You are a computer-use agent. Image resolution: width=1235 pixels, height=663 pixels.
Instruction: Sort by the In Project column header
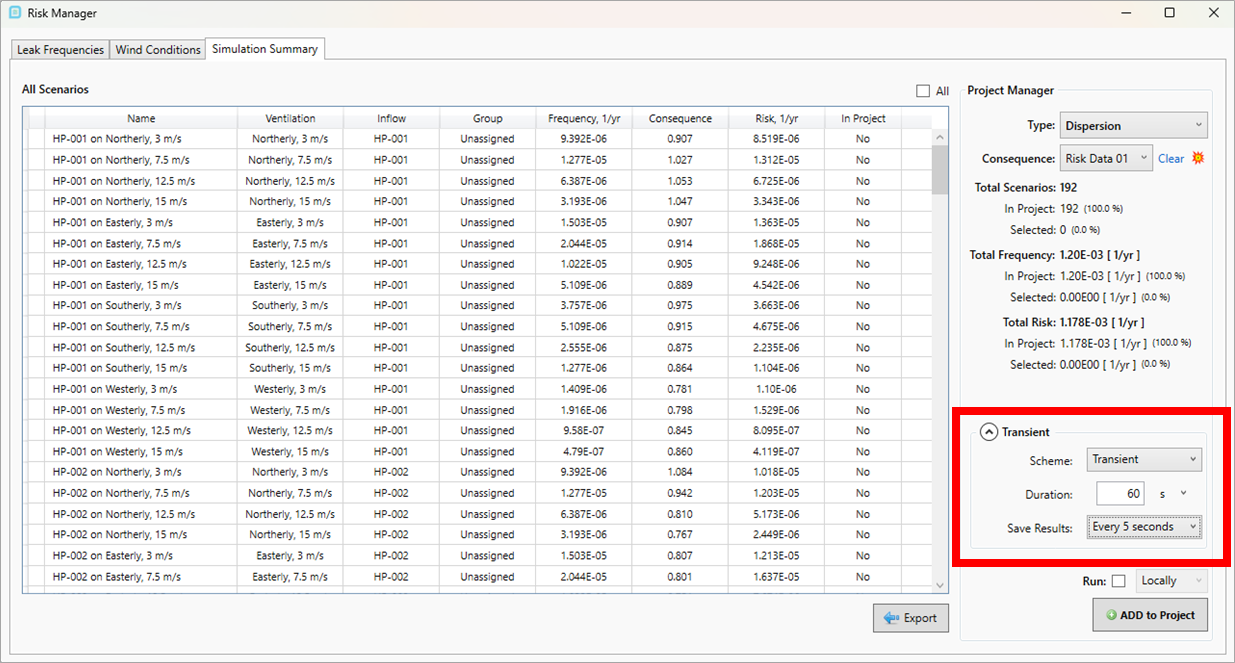click(863, 118)
